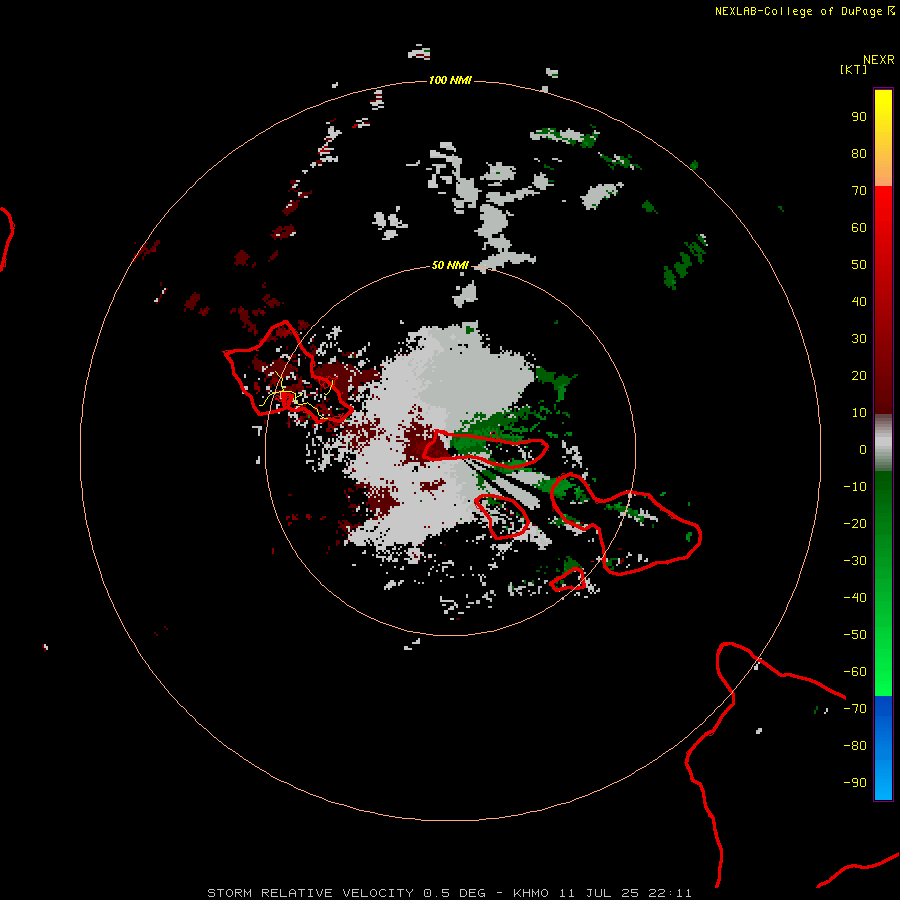Click the -10 value on the velocity scale
900x900 pixels.
click(x=855, y=487)
